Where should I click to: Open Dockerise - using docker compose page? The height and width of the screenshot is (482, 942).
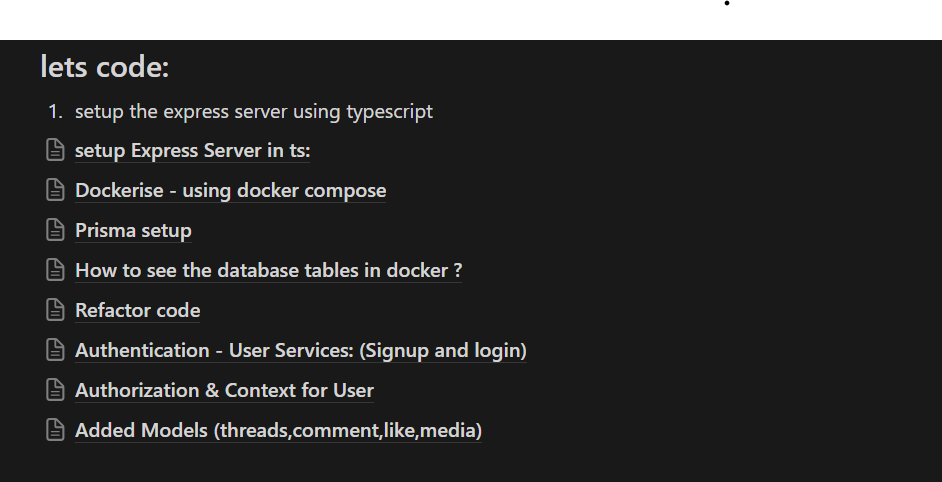[x=230, y=191]
